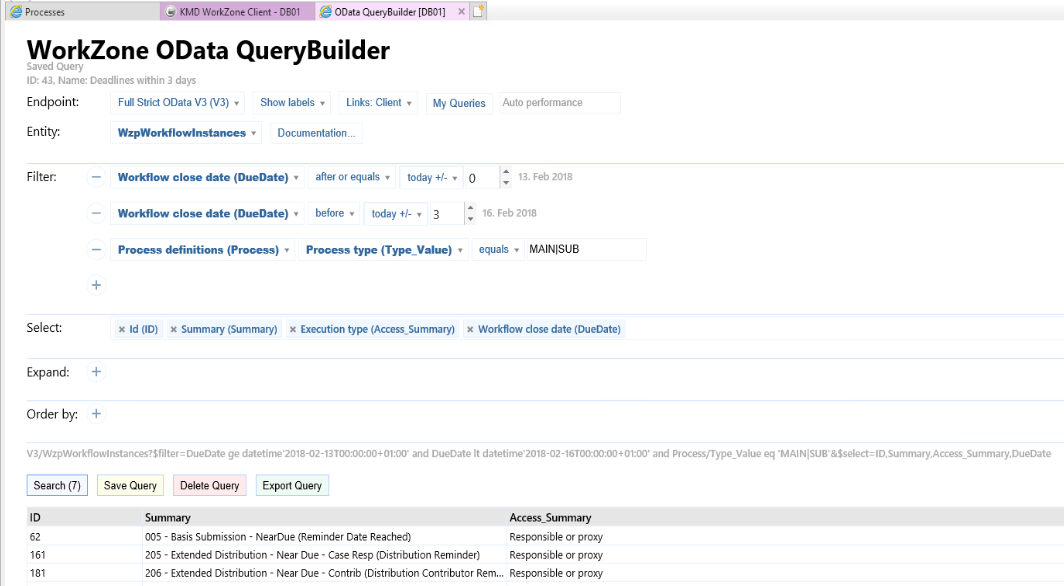Switch to the Processes tab
The width and height of the screenshot is (1064, 586).
(x=83, y=12)
